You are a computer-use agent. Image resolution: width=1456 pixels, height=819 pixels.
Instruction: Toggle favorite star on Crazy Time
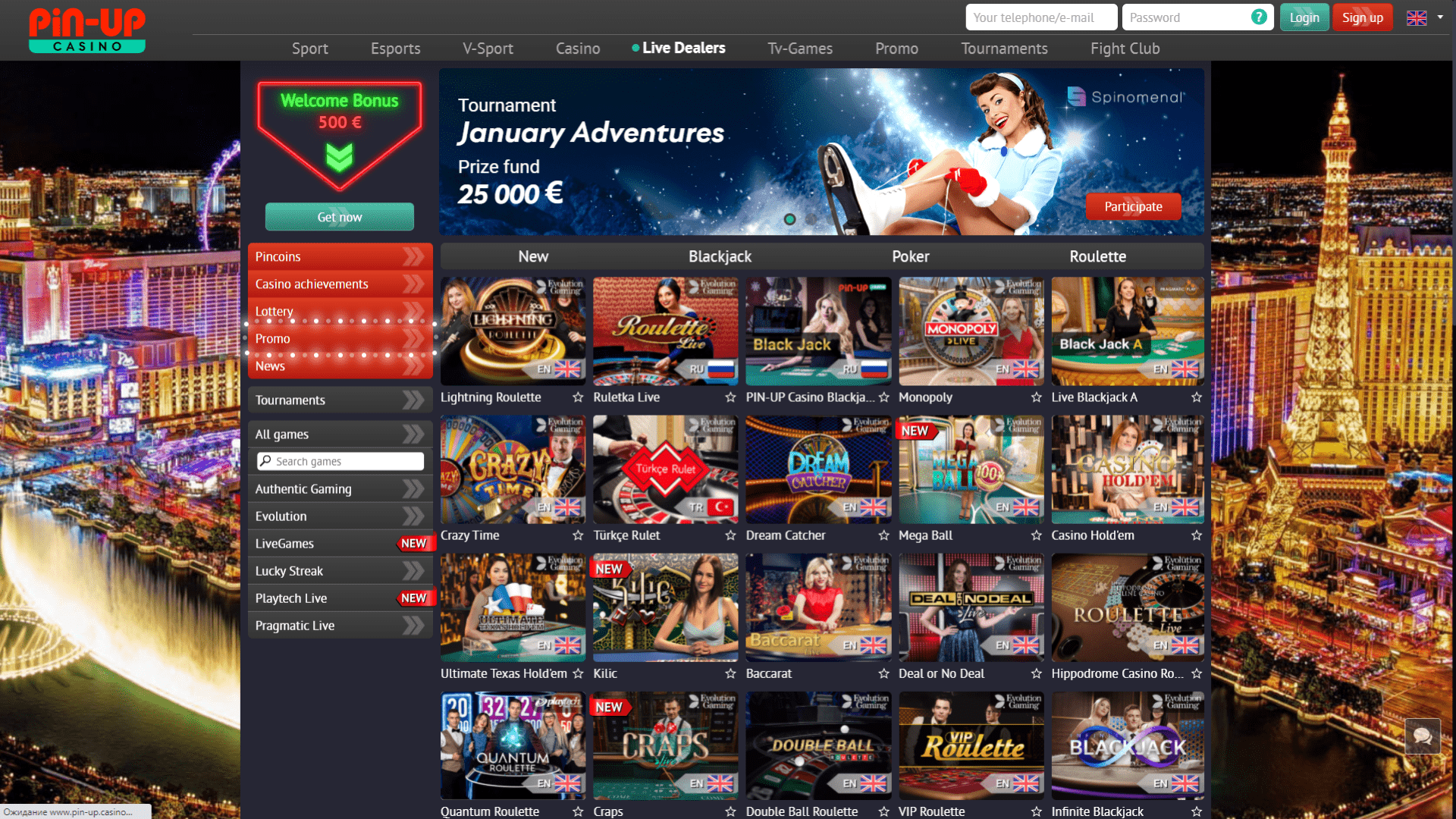pyautogui.click(x=578, y=535)
